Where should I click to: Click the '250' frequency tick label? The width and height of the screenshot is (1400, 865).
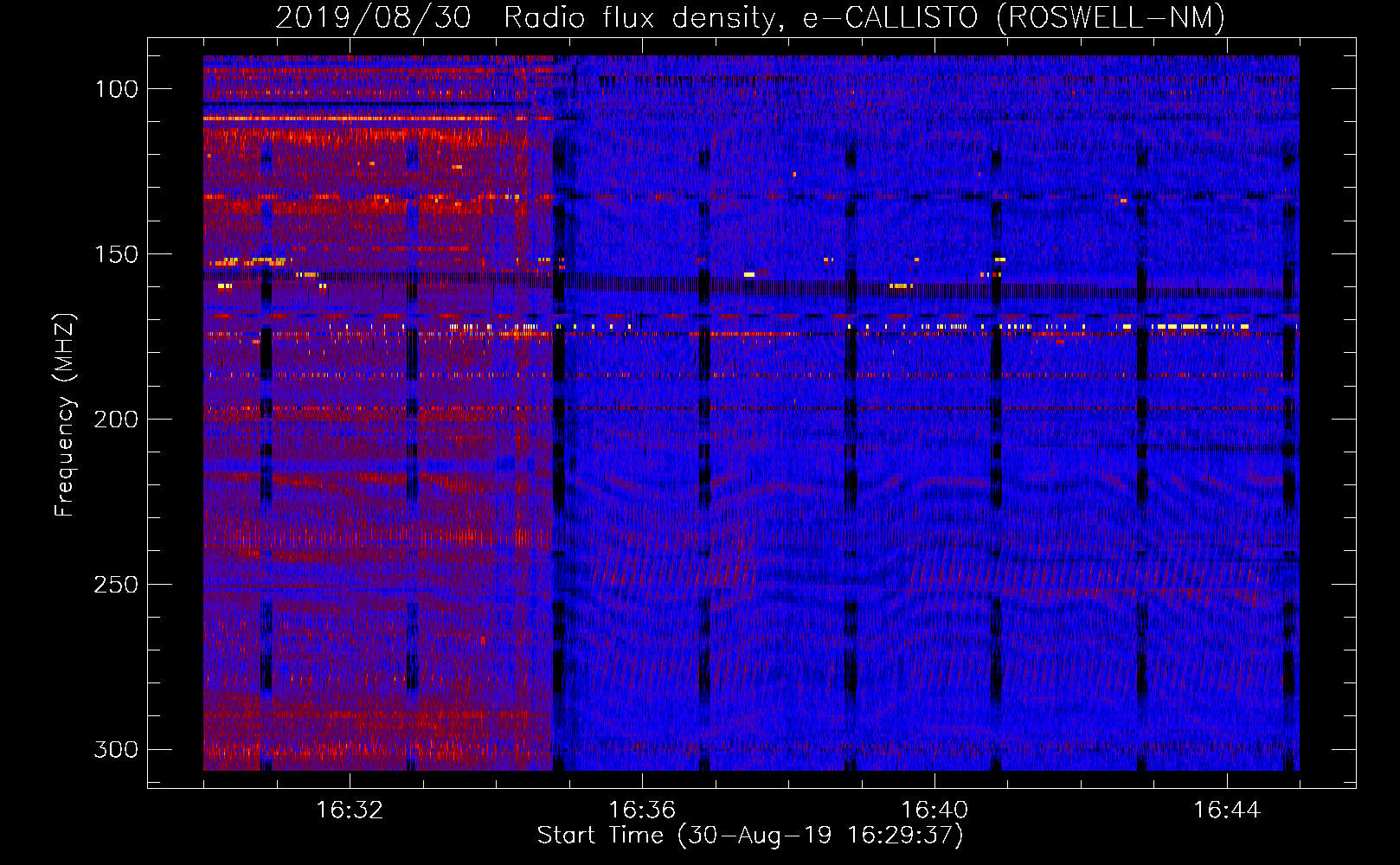[x=115, y=585]
